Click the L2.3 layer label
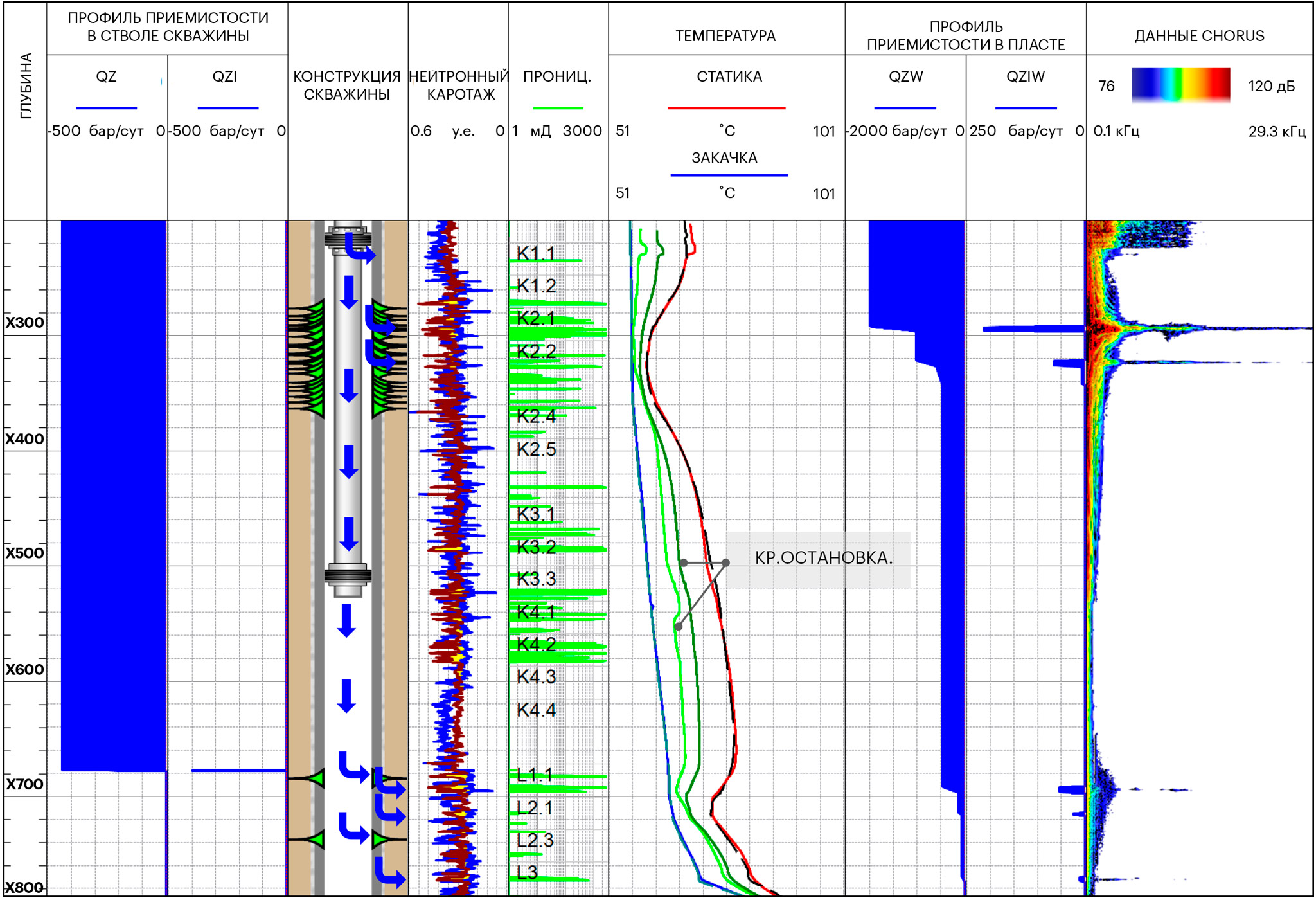Image resolution: width=1316 pixels, height=898 pixels. 535,840
